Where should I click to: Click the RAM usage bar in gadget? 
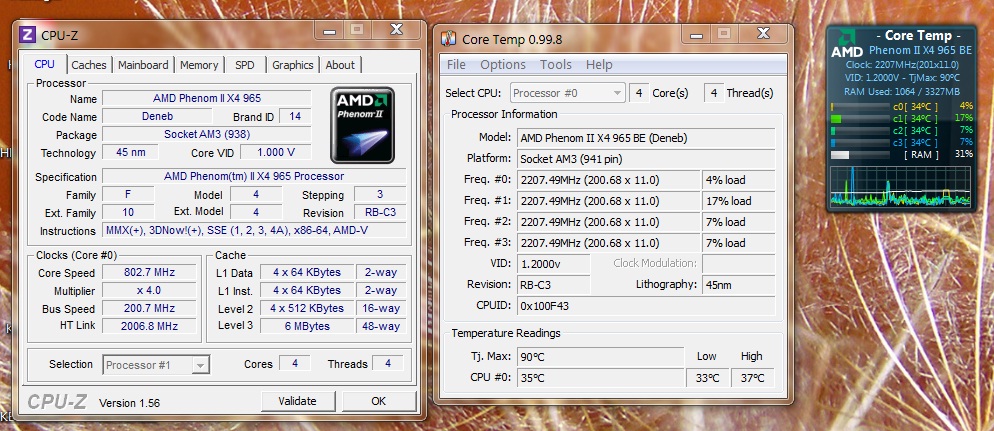point(861,155)
